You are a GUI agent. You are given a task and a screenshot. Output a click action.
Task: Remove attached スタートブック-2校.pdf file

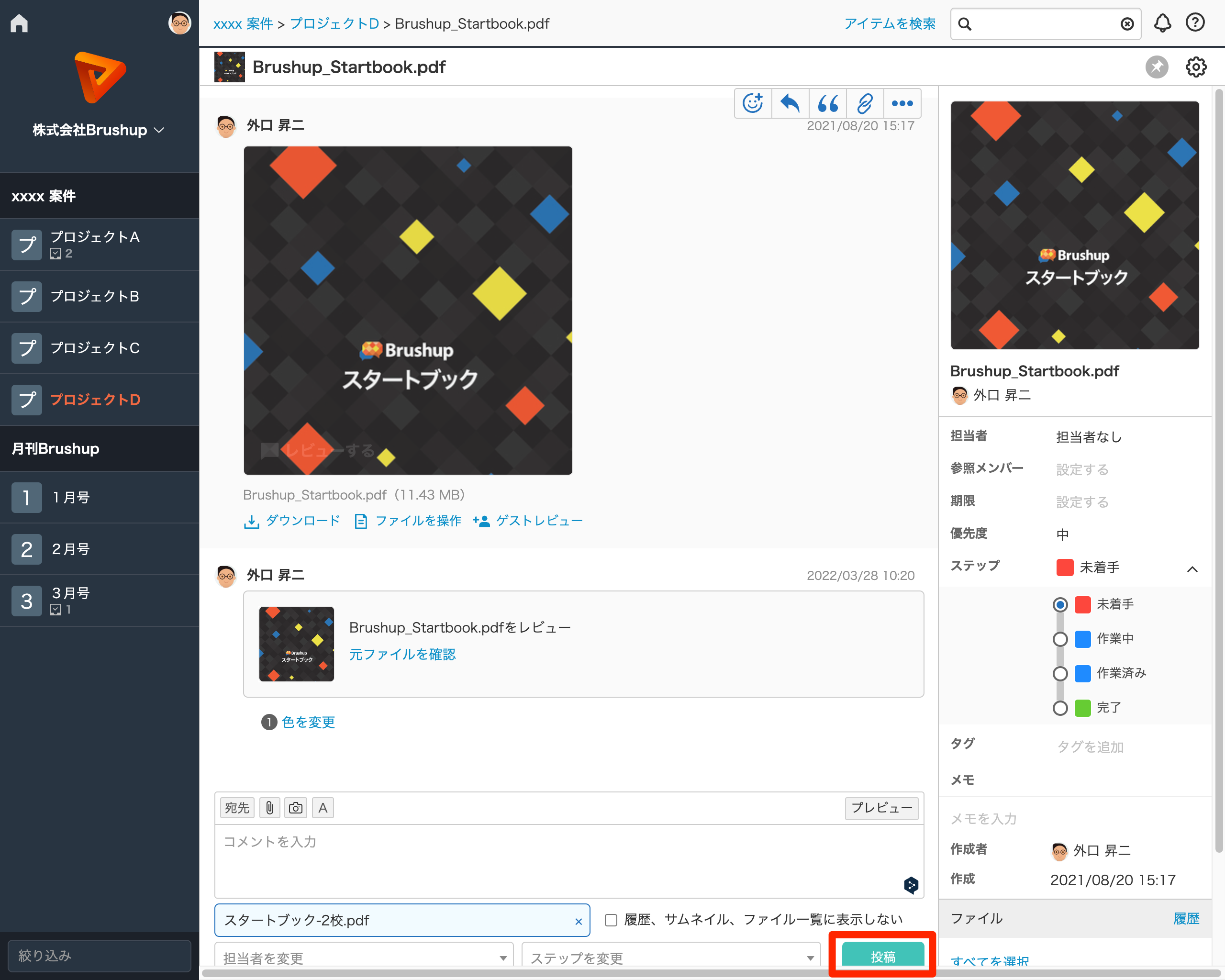579,922
